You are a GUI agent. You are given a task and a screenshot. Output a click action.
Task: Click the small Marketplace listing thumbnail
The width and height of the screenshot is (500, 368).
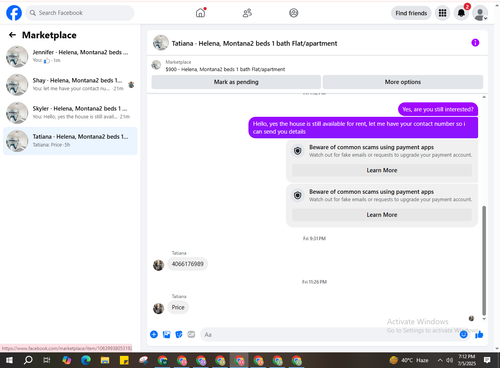(156, 65)
